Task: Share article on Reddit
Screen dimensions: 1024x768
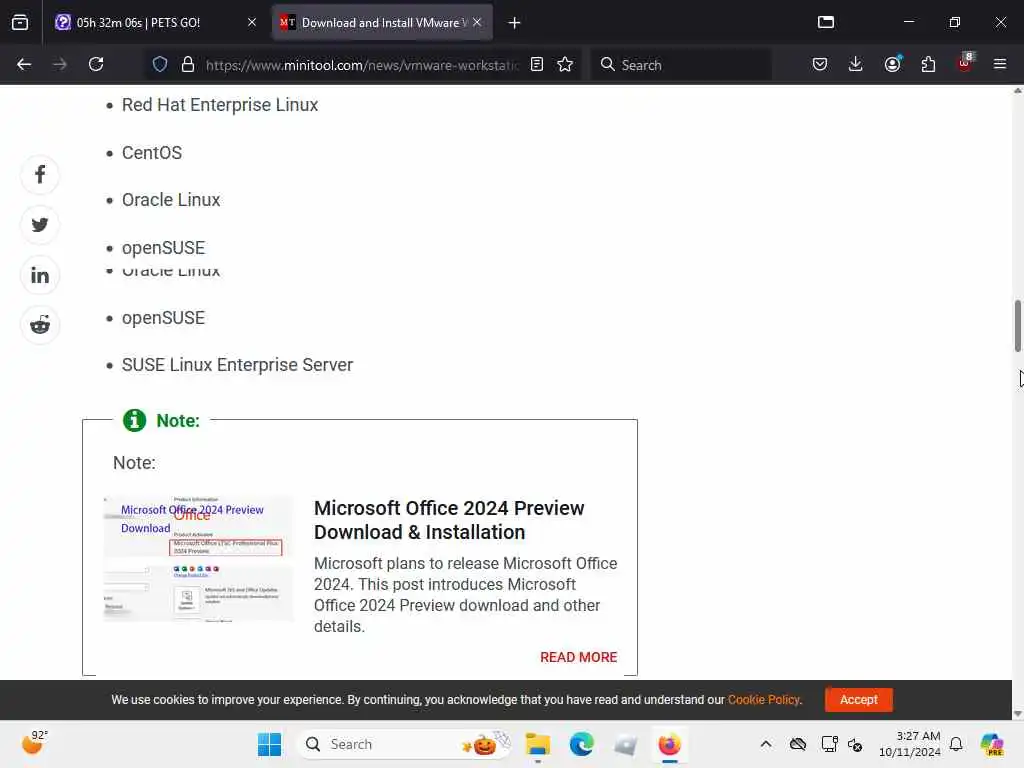Action: pyautogui.click(x=40, y=325)
